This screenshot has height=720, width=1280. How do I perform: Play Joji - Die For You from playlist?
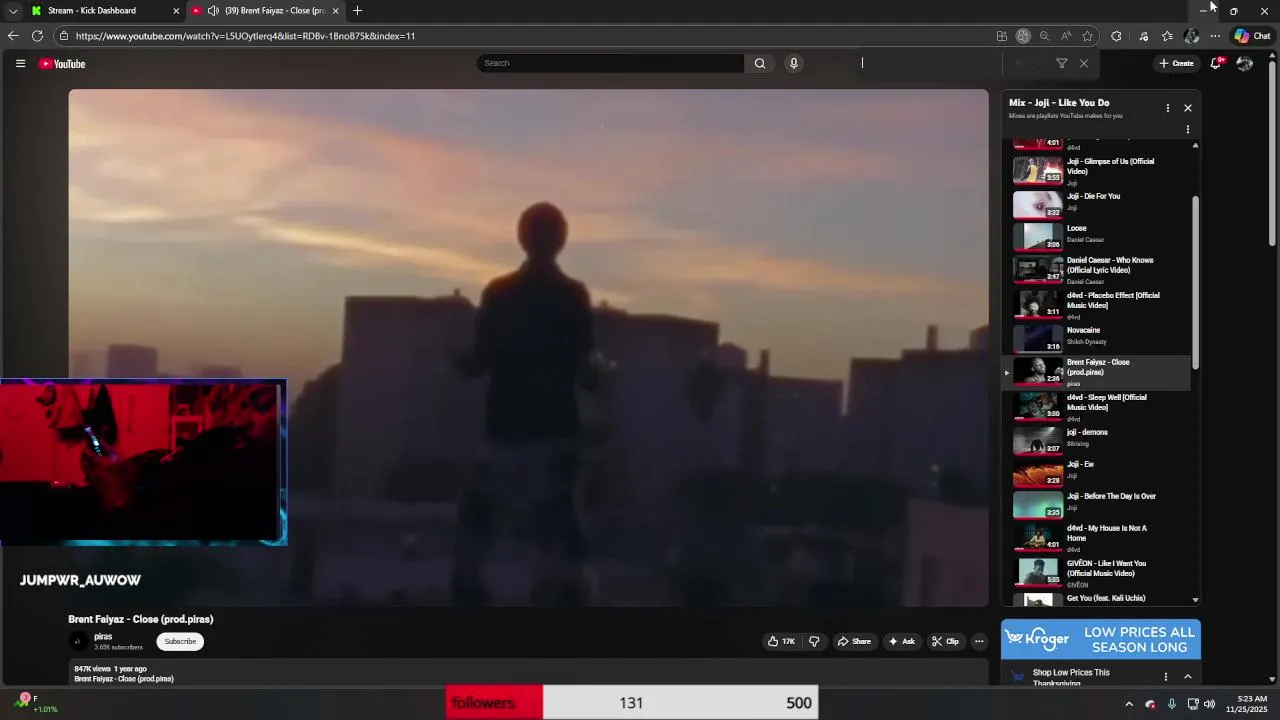tap(1097, 203)
